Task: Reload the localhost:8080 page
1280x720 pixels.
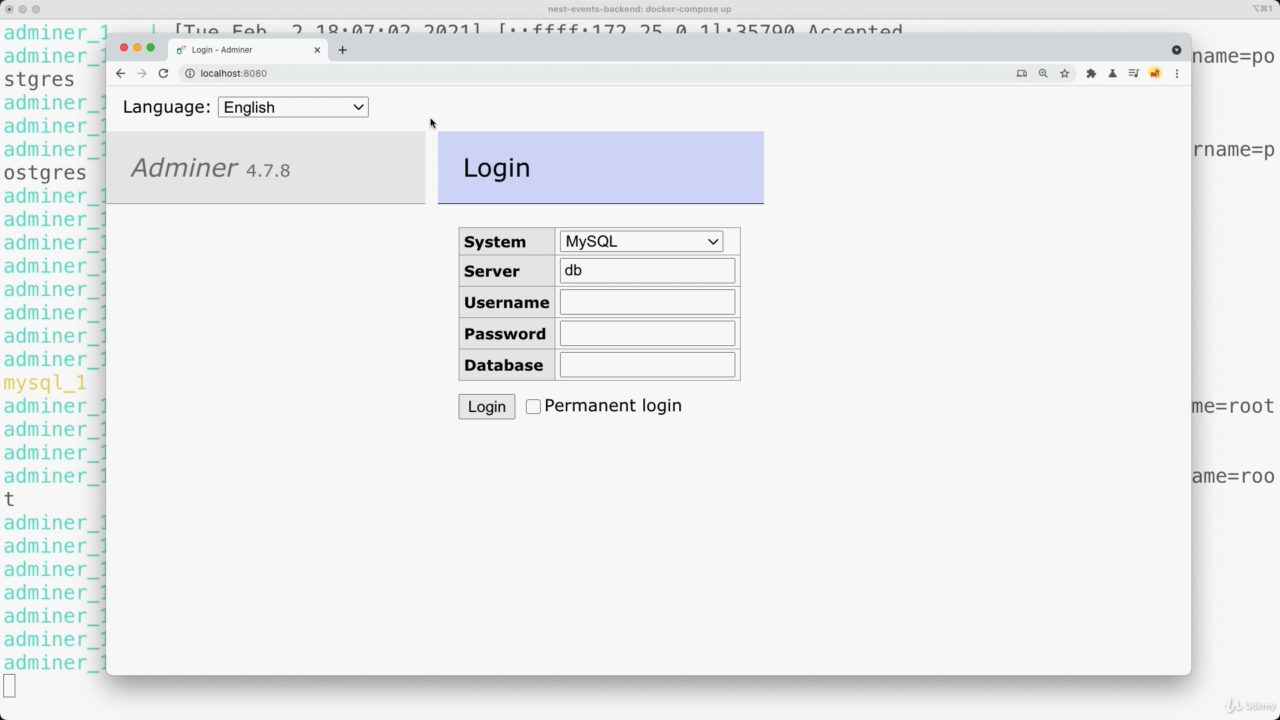Action: 163,73
